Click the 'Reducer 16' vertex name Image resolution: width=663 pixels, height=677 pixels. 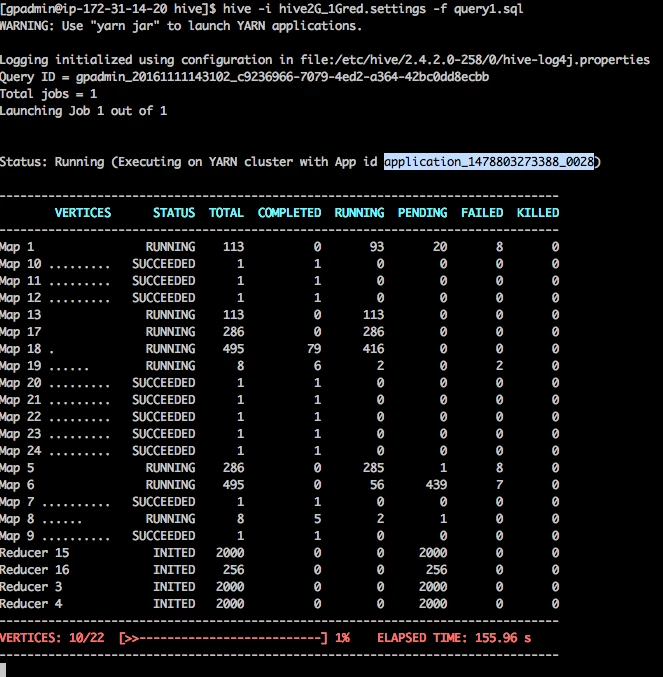click(35, 570)
